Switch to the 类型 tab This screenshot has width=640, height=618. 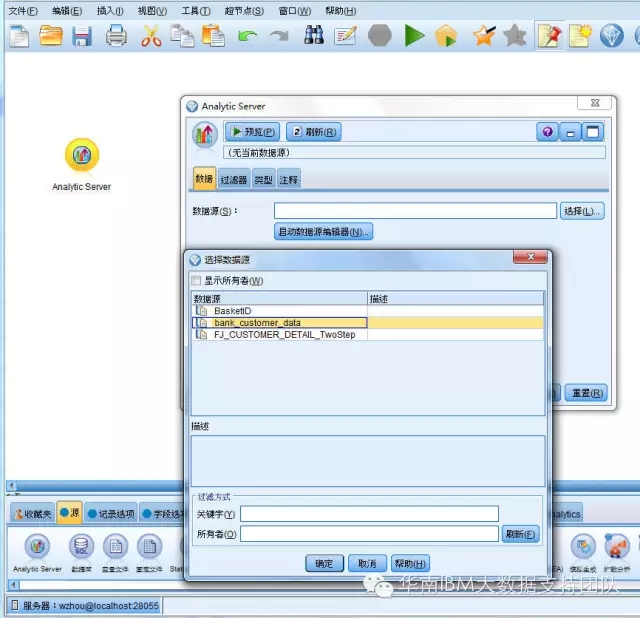pos(263,179)
